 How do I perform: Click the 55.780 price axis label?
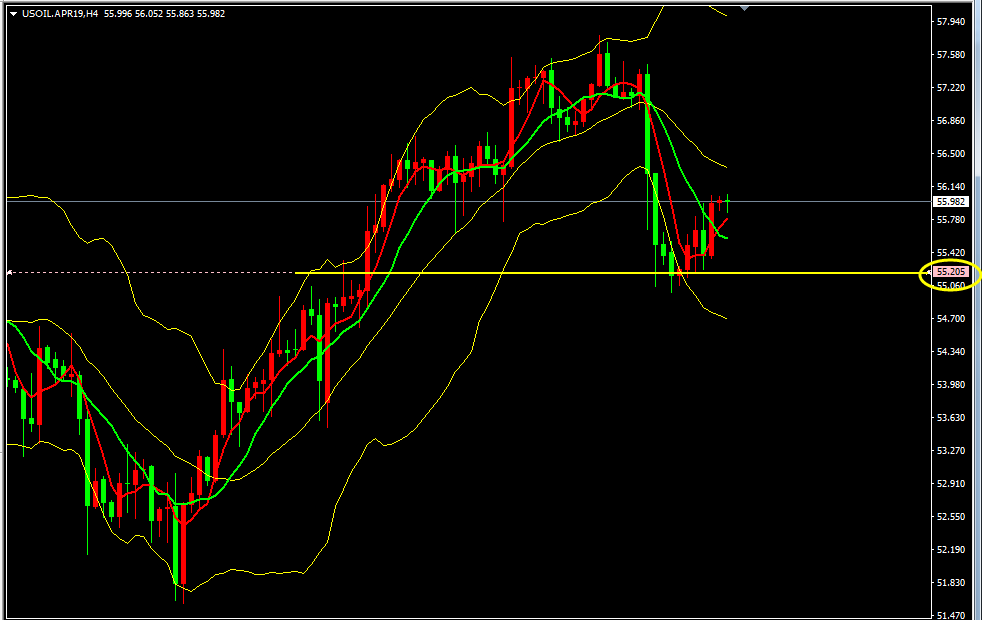pos(951,220)
